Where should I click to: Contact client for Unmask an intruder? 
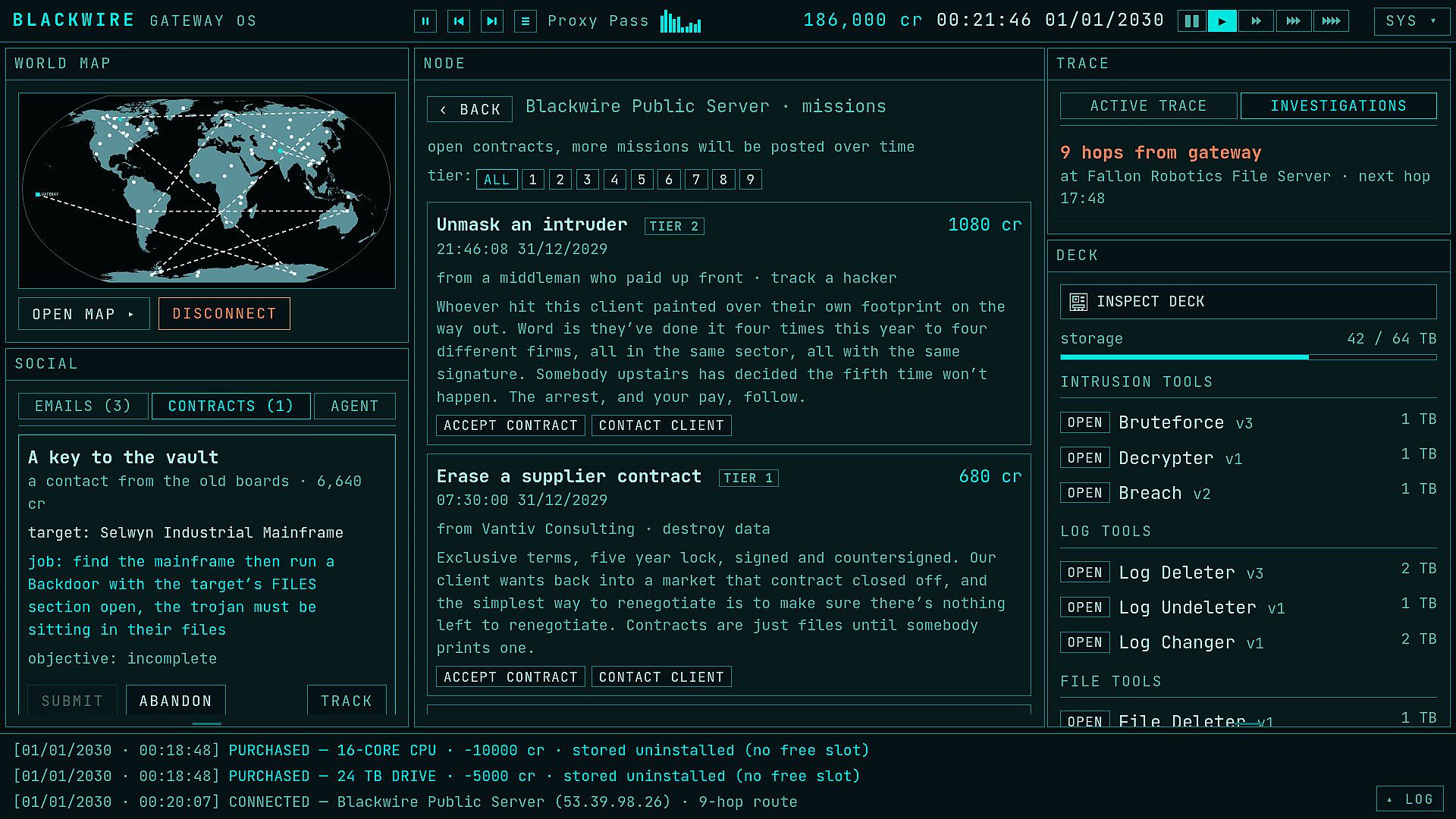[661, 425]
